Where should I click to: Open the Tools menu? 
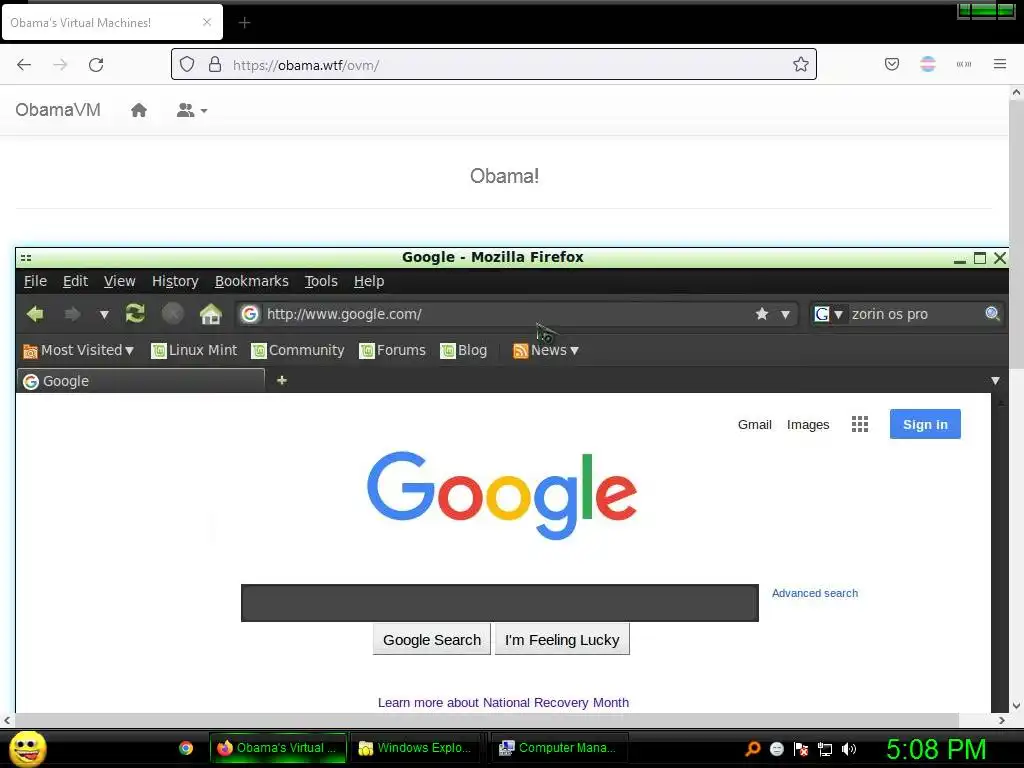[321, 281]
